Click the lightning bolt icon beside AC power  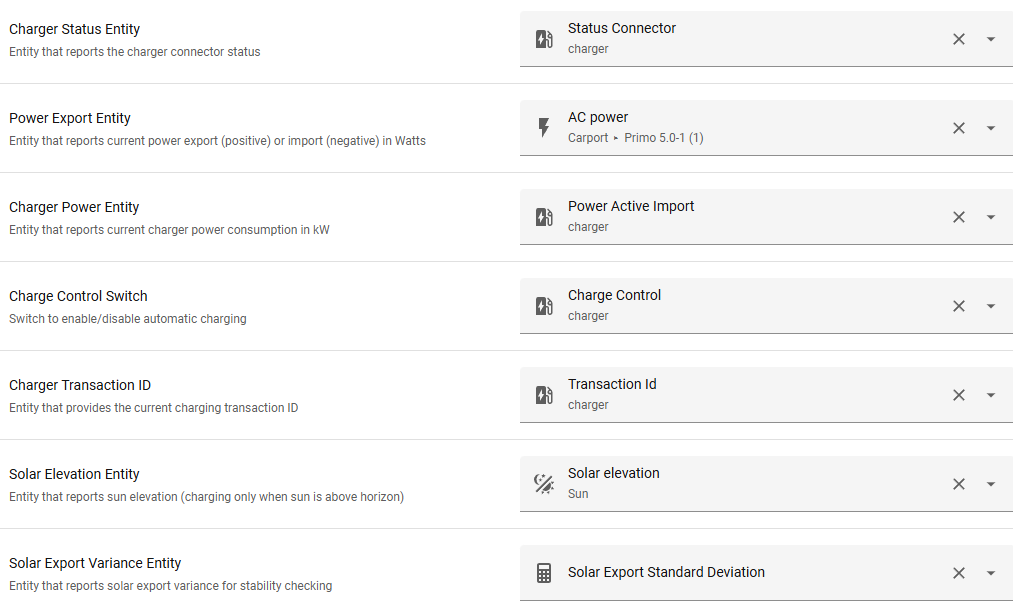[544, 128]
